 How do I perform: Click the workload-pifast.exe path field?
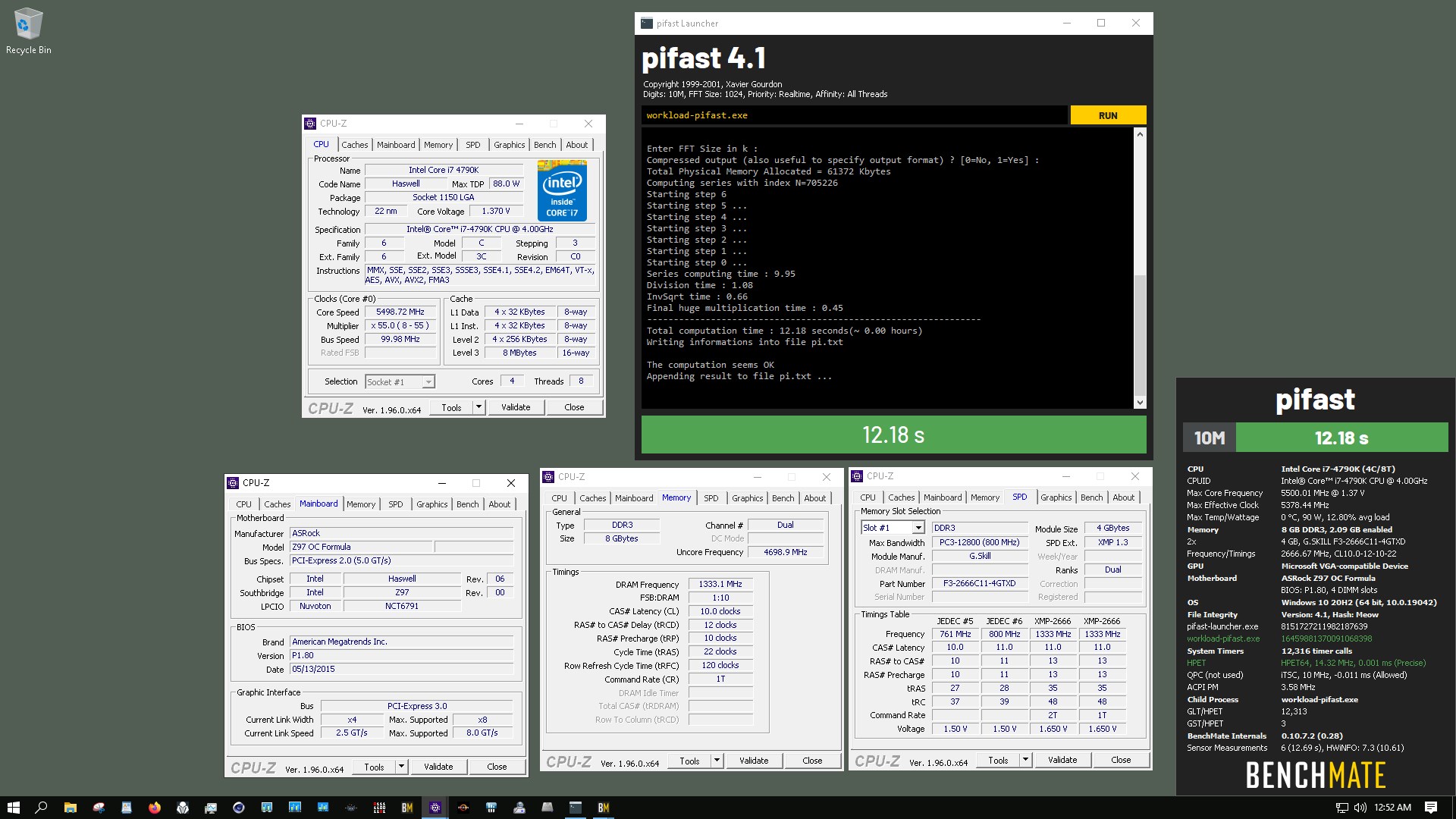(854, 115)
